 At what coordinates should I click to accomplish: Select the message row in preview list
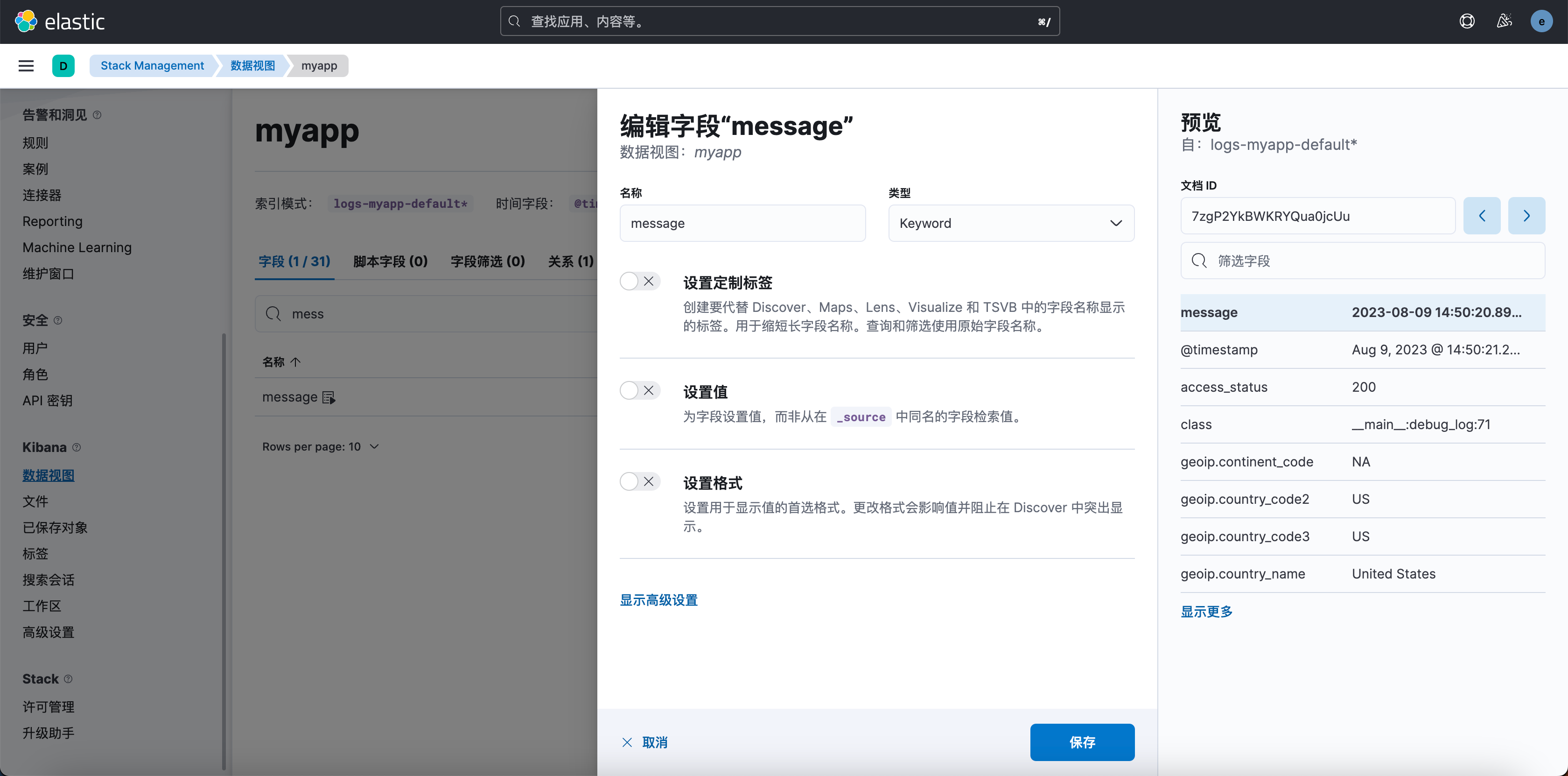(1363, 312)
